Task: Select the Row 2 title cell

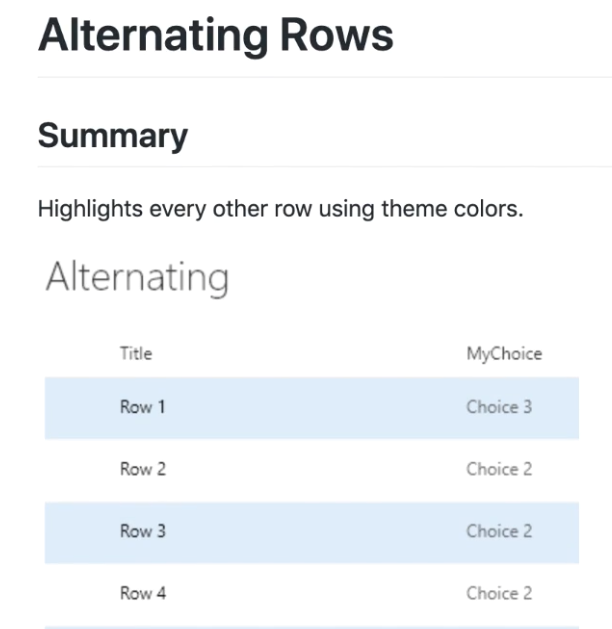Action: click(x=143, y=469)
